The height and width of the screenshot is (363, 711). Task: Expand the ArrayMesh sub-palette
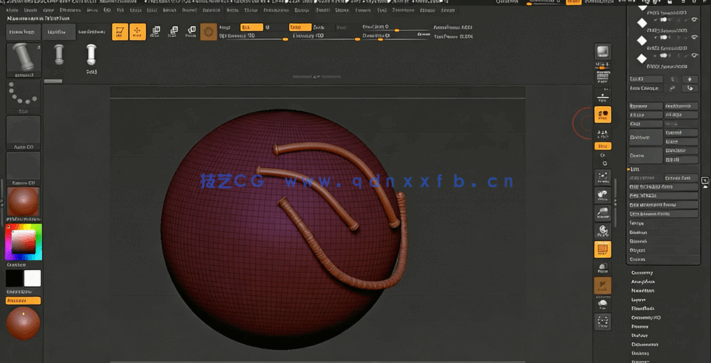point(643,281)
